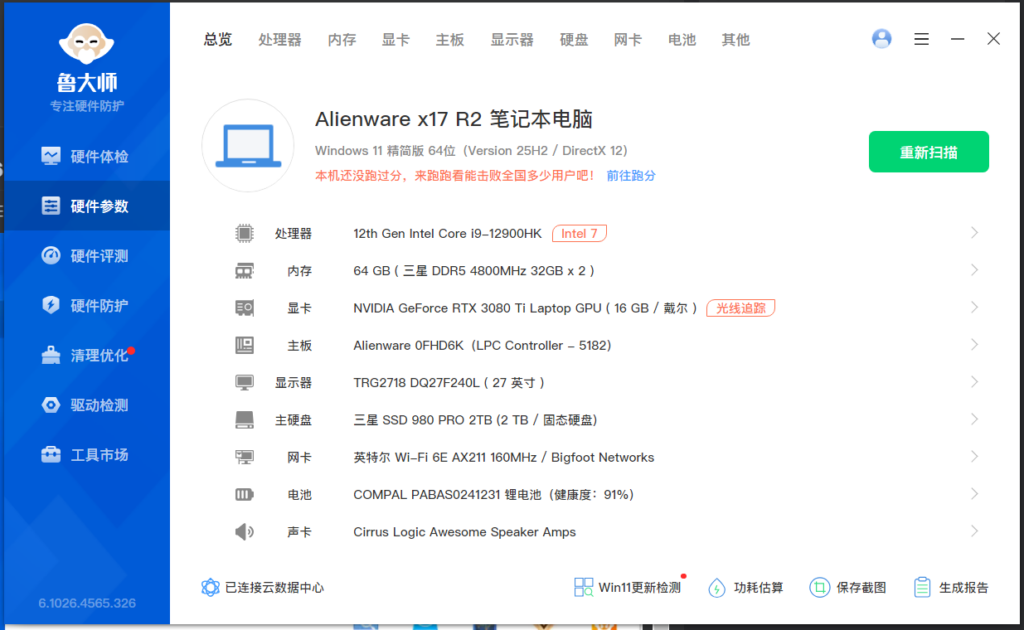
Task: Click the Lu Dashi logo avatar
Action: click(x=87, y=47)
